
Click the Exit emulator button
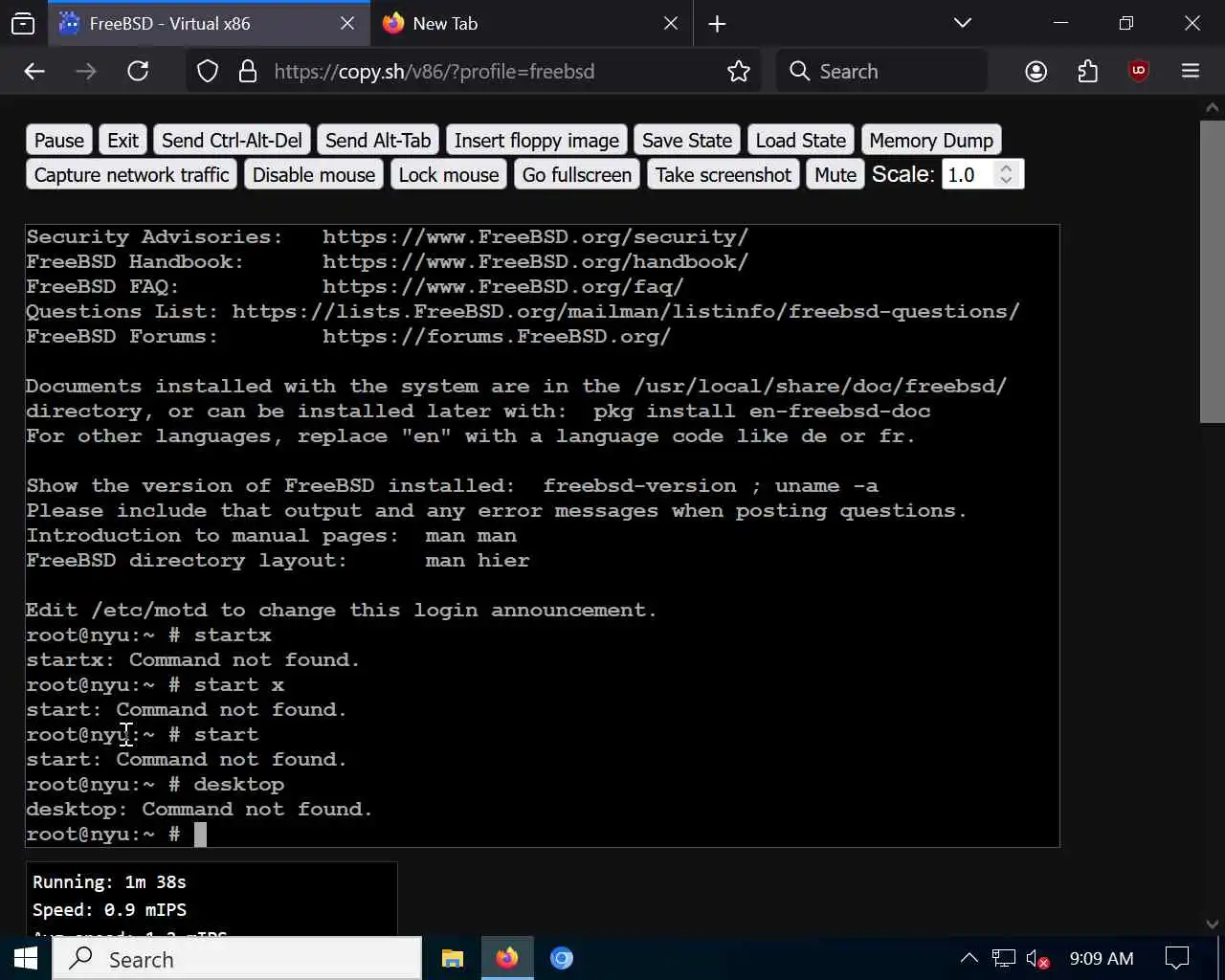coord(122,141)
